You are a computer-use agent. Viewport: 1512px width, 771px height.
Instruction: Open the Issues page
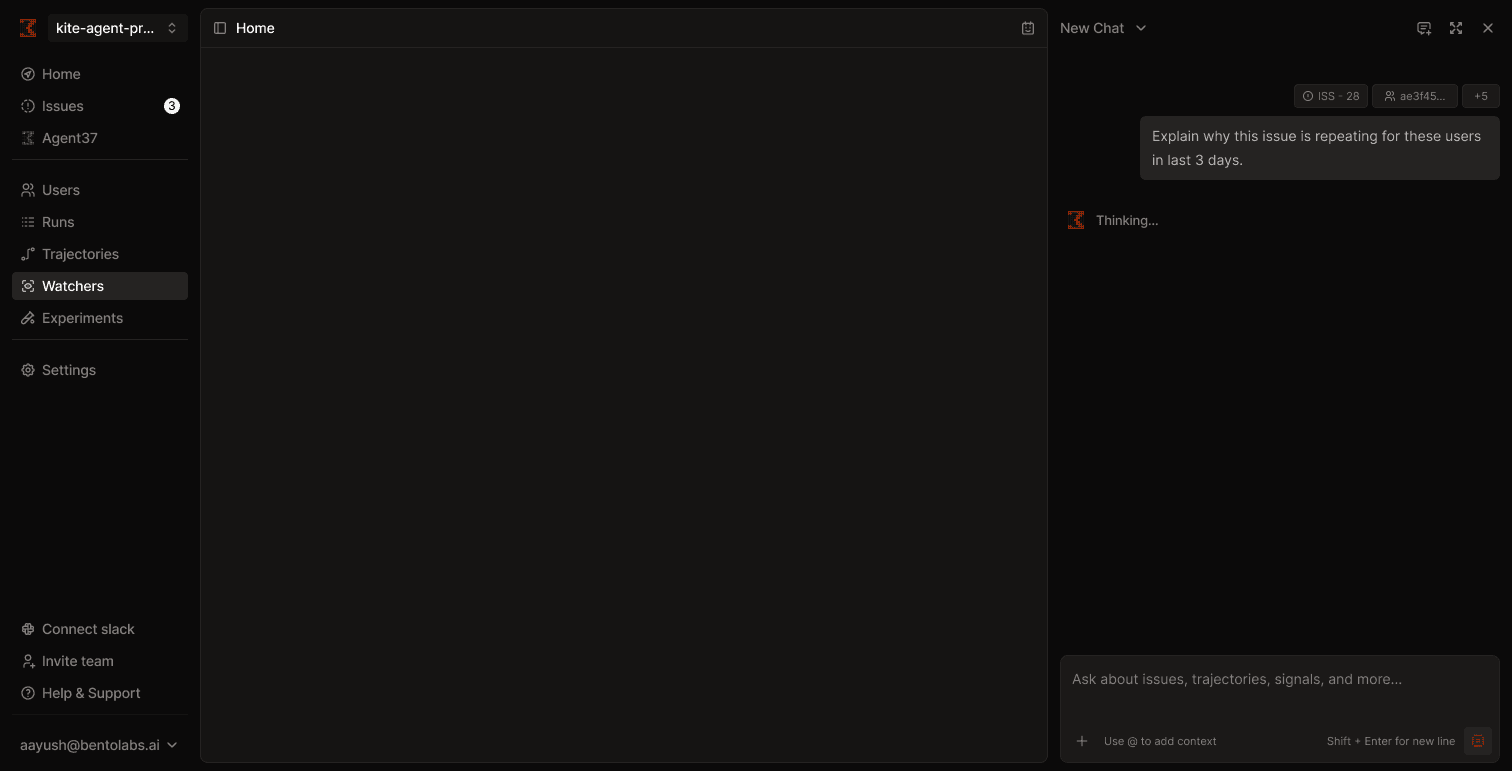click(x=100, y=106)
